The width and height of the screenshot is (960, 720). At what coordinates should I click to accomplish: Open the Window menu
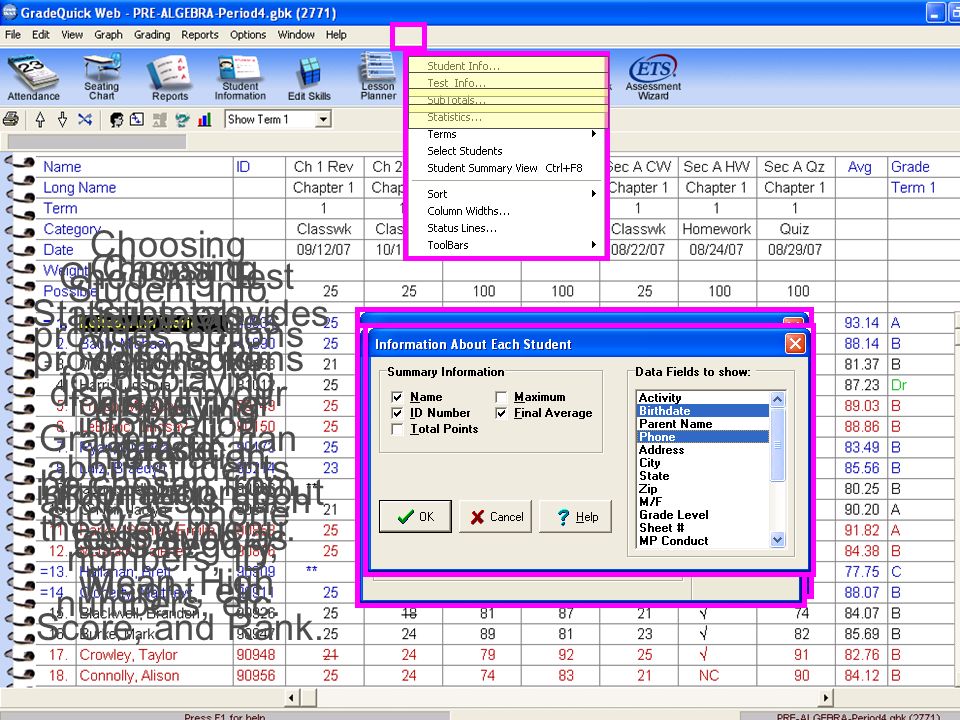pos(296,35)
